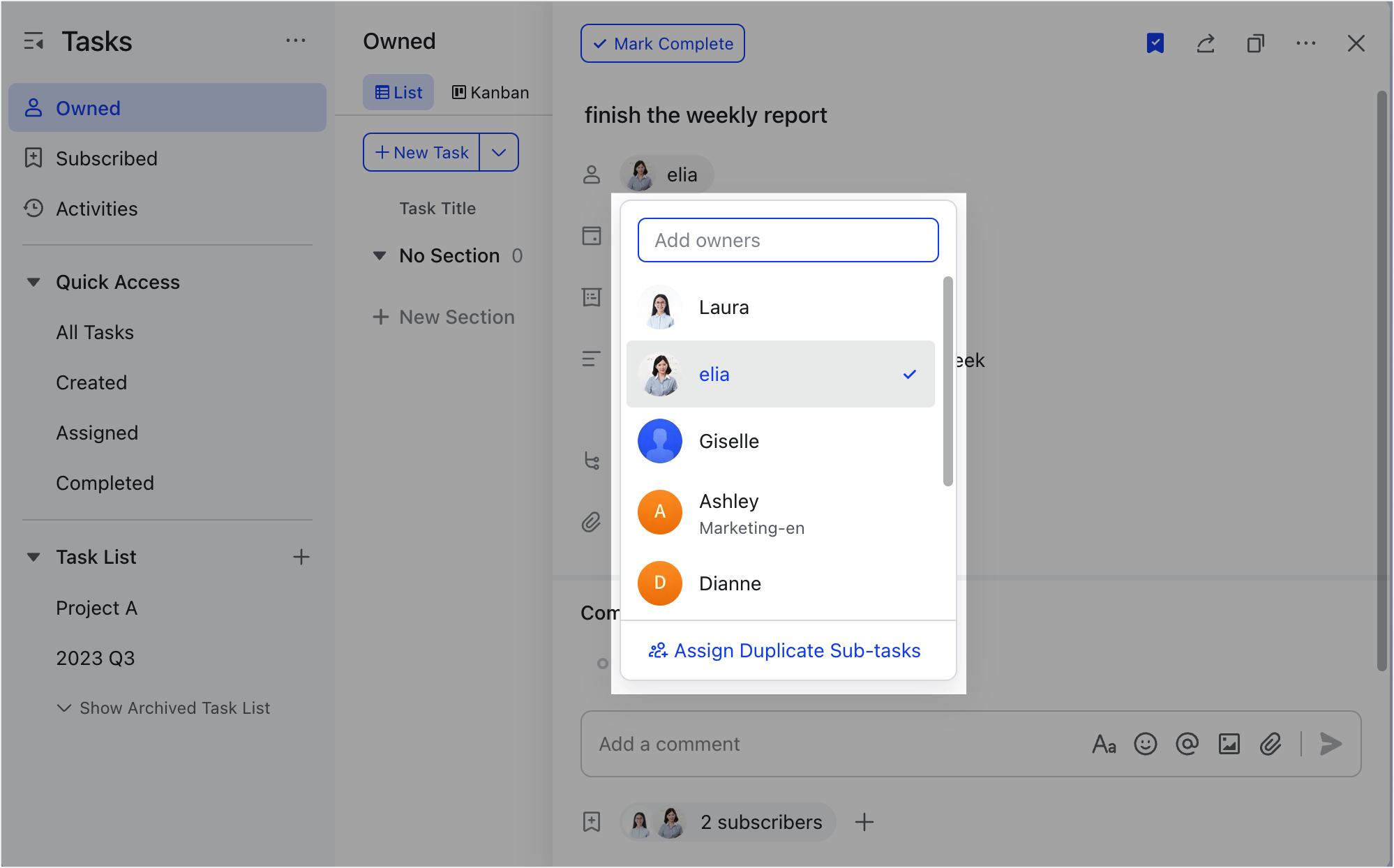
Task: Open the emoji picker in comment box
Action: coord(1146,744)
